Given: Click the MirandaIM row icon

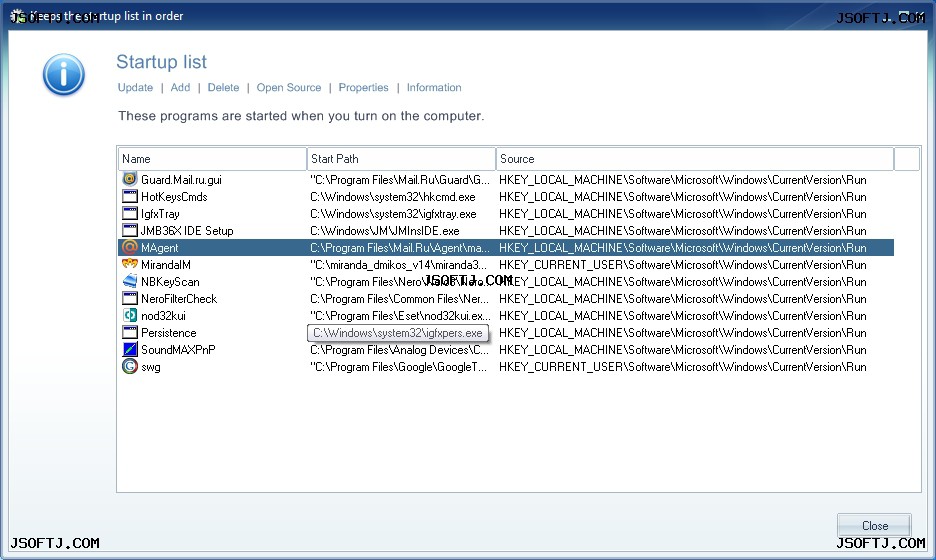Looking at the screenshot, I should (130, 264).
